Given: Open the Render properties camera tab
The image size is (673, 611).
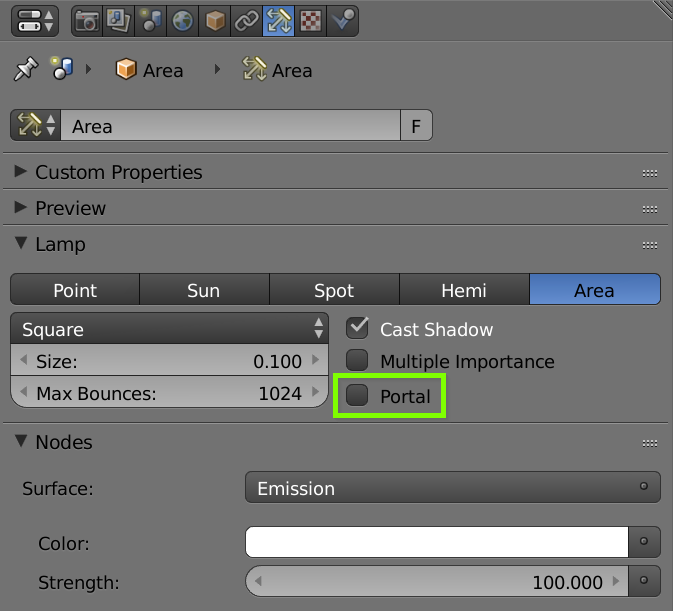Looking at the screenshot, I should (x=87, y=21).
